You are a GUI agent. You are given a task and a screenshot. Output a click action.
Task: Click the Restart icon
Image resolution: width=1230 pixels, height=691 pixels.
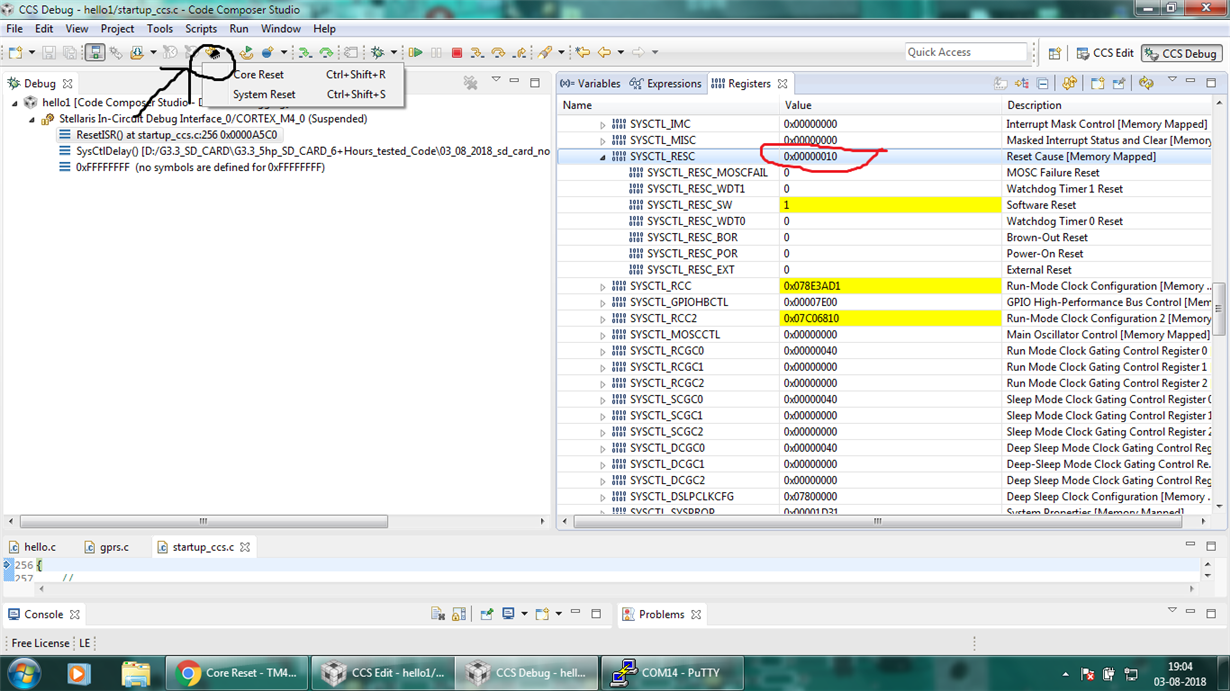246,52
